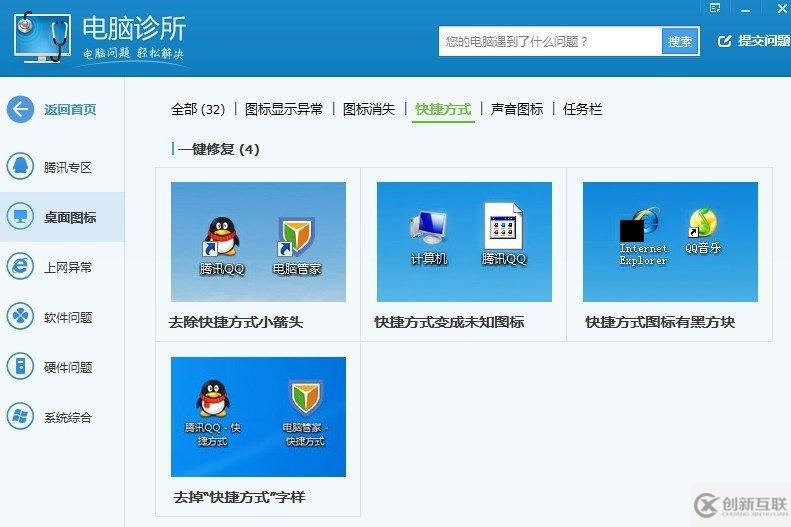Switch to the 图标消失 tab
Image resolution: width=791 pixels, height=527 pixels.
pyautogui.click(x=369, y=109)
